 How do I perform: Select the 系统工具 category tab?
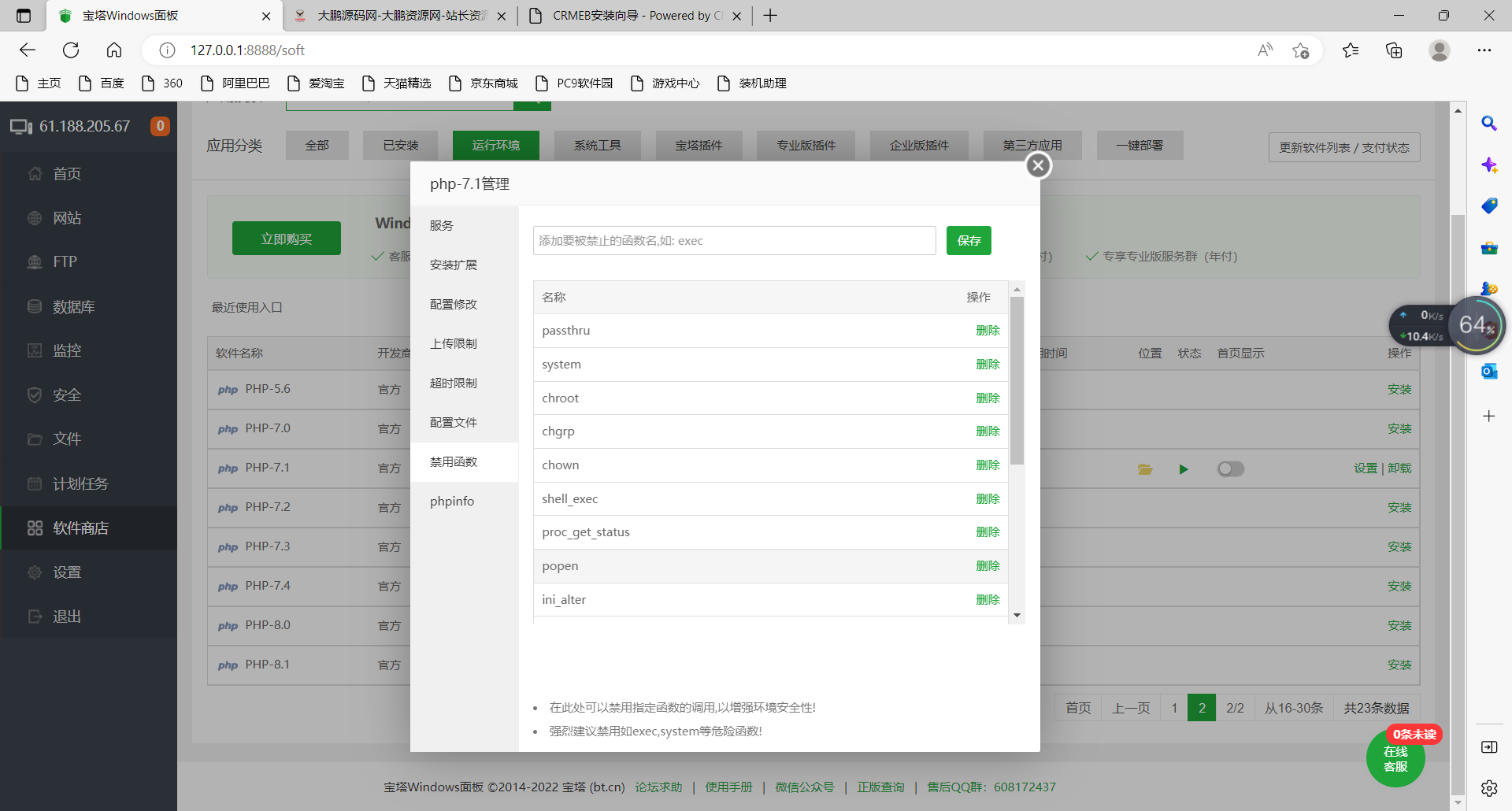(x=597, y=145)
